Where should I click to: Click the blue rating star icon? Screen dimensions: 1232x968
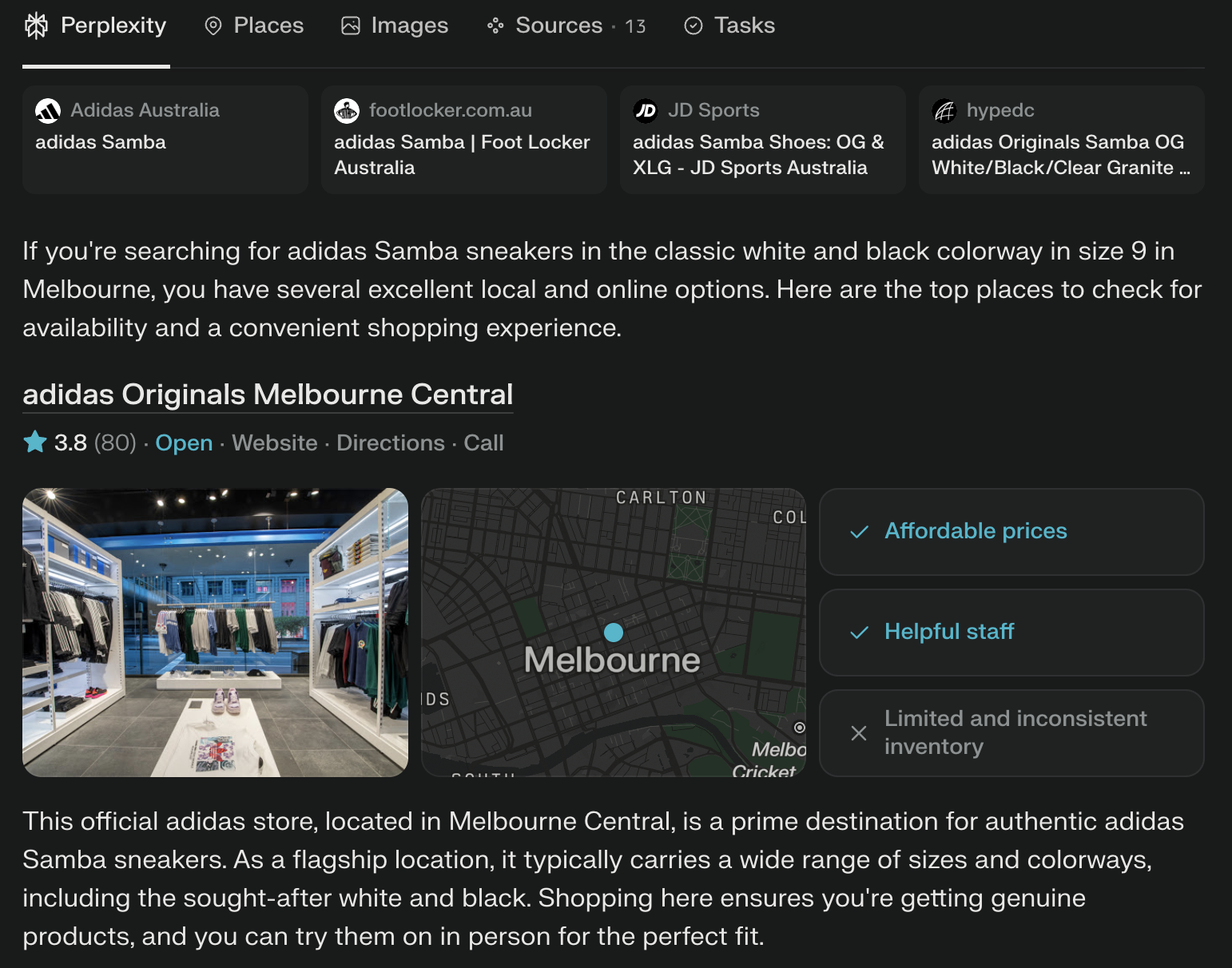click(x=35, y=442)
